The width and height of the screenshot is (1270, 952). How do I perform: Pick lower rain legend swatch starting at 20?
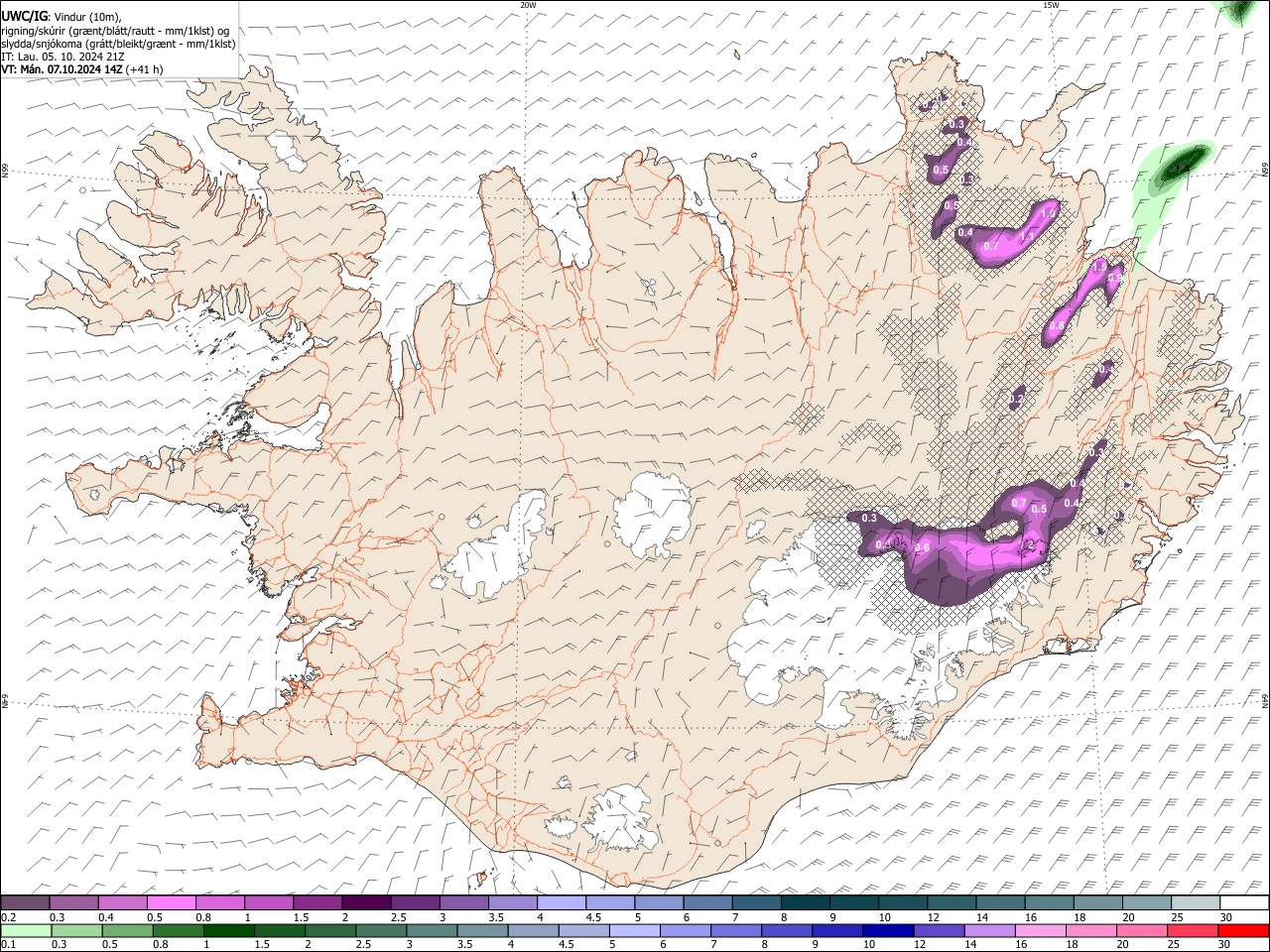(x=1143, y=930)
